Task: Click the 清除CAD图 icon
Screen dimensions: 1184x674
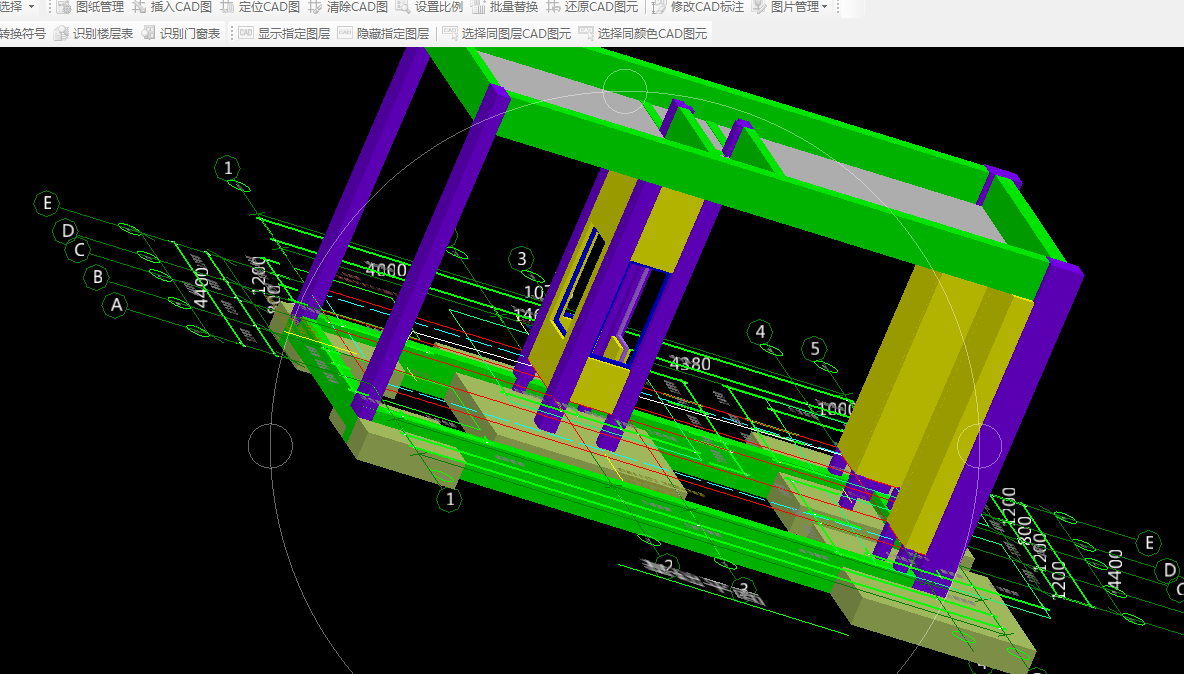Action: (315, 7)
